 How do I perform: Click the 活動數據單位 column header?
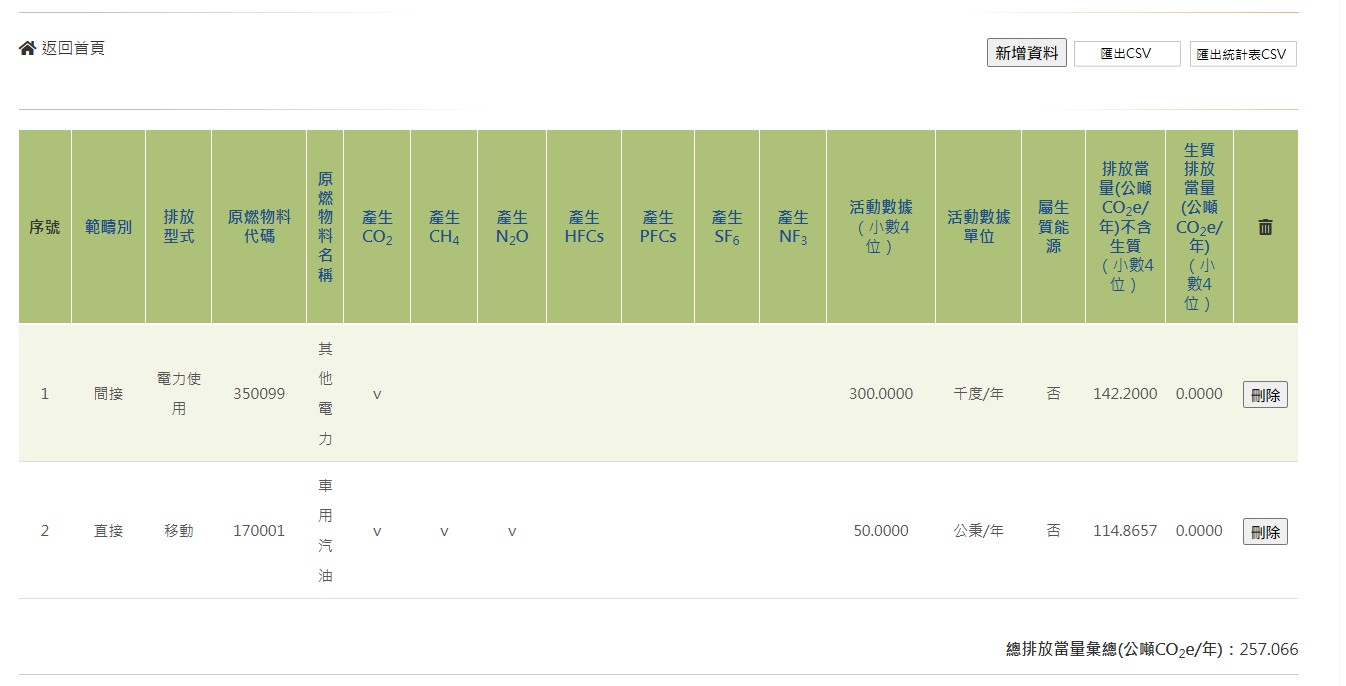pos(978,227)
